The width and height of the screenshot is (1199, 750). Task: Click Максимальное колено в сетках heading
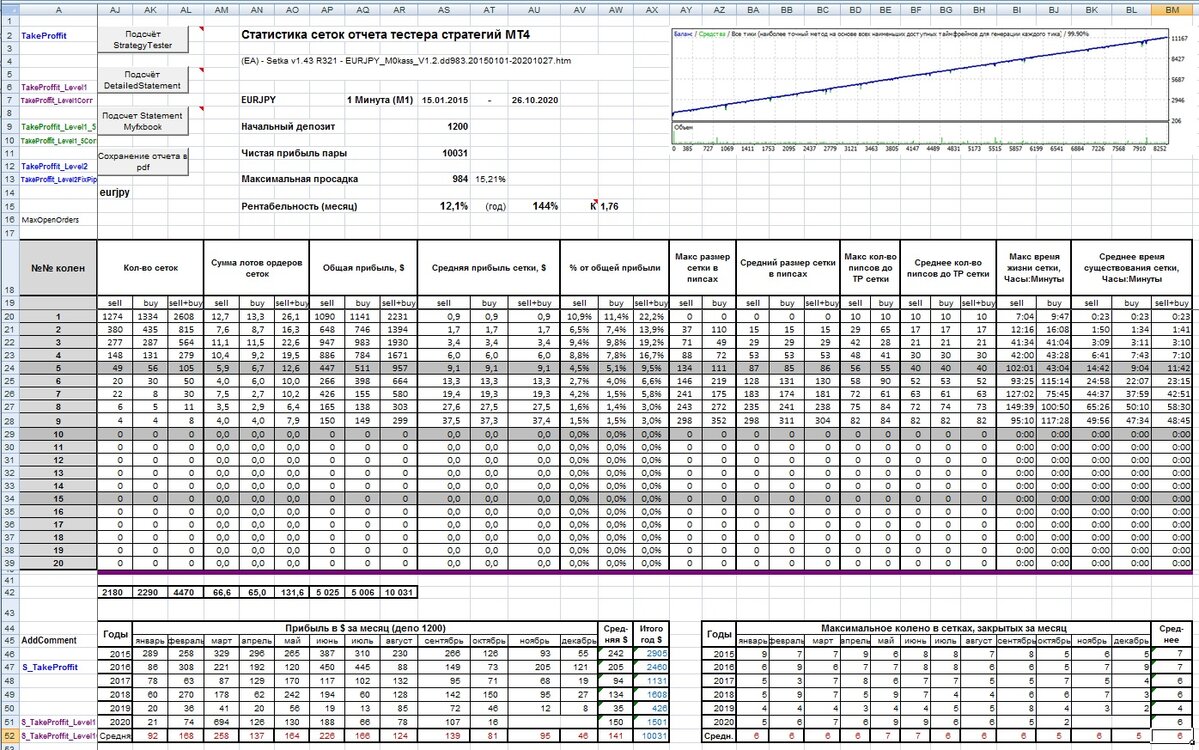(x=944, y=628)
